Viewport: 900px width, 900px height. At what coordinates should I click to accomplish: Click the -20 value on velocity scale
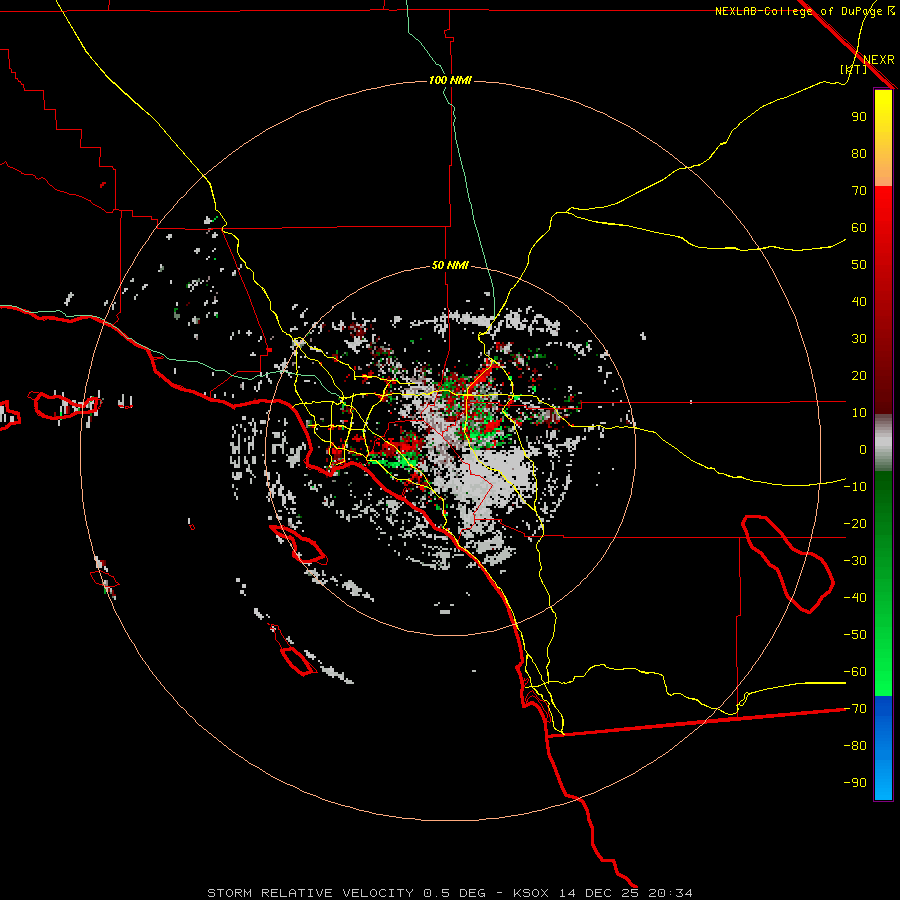point(855,524)
